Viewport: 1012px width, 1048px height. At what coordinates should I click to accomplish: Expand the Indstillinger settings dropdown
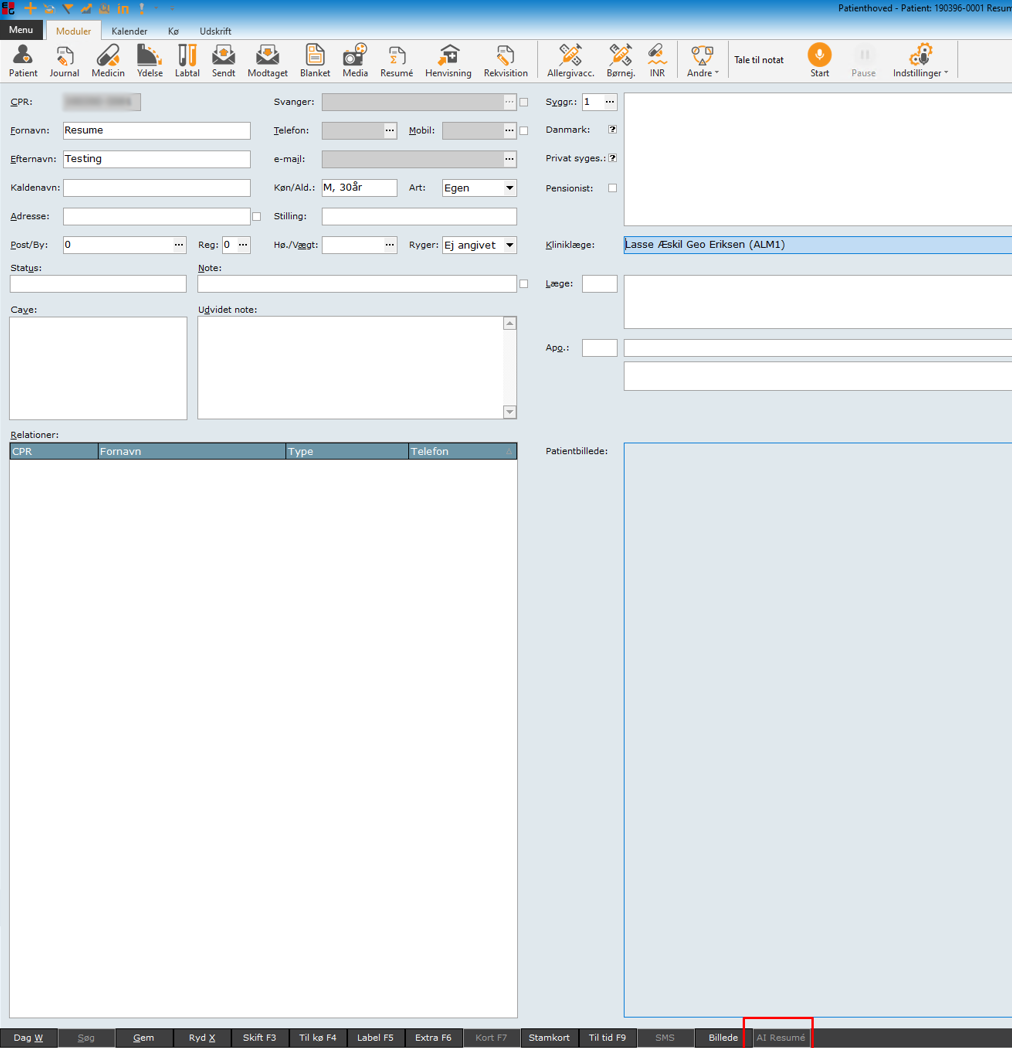(x=920, y=61)
